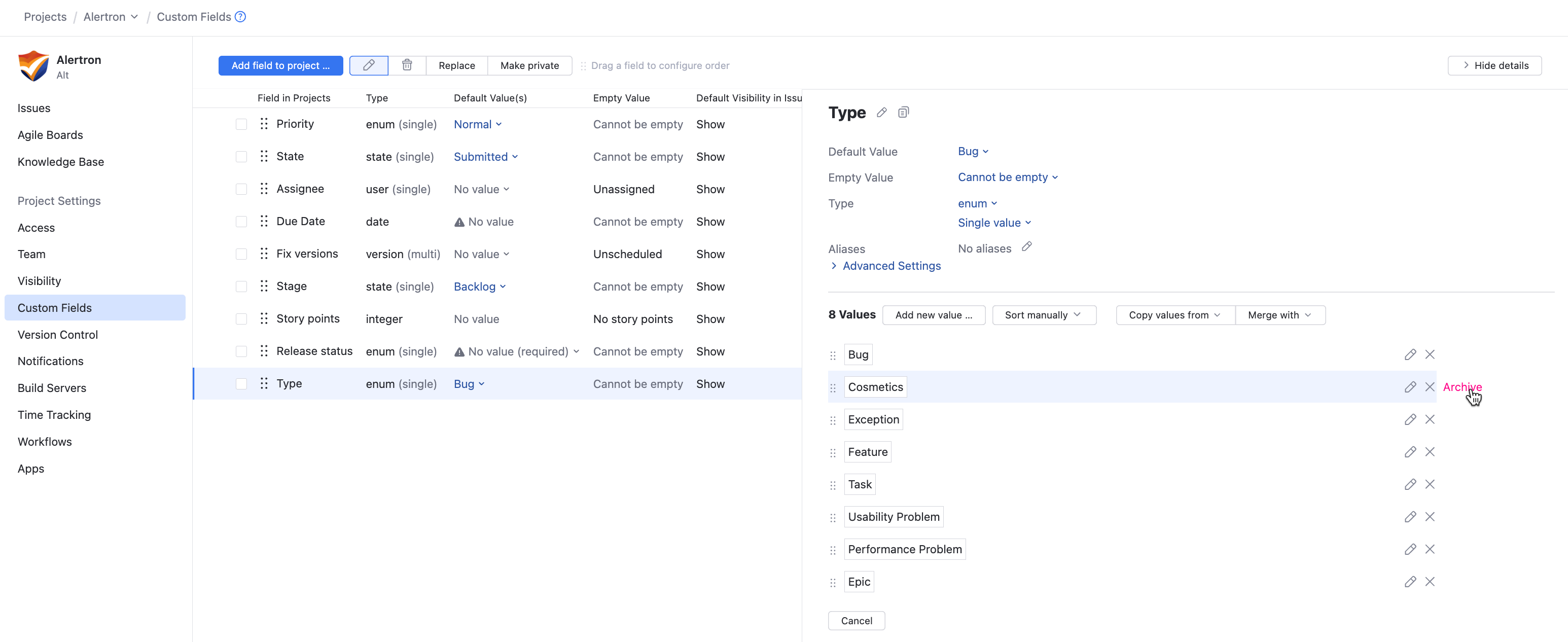
Task: Open Workflows in project settings sidebar
Action: 45,442
